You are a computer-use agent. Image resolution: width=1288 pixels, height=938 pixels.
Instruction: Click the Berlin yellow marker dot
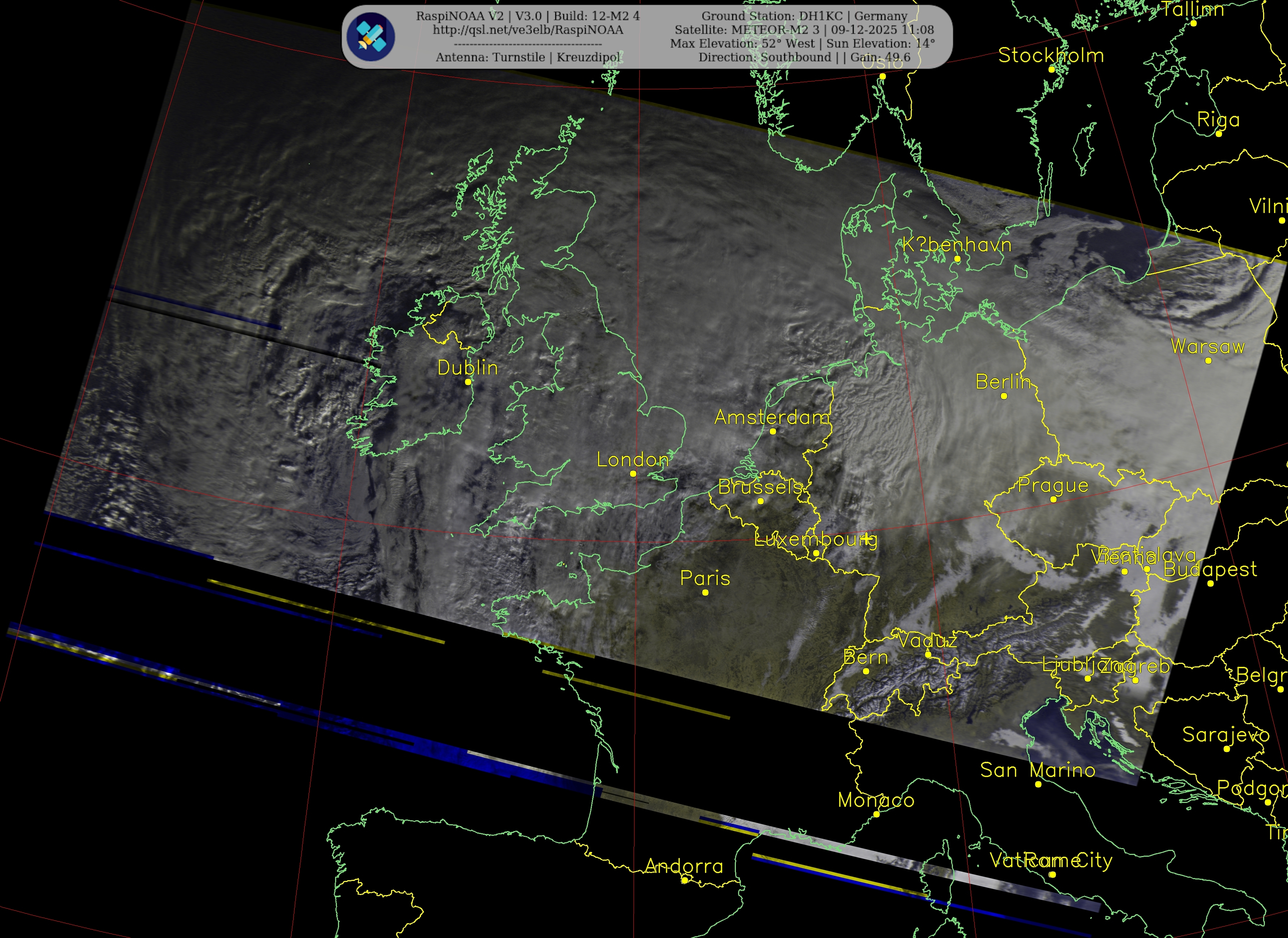click(1004, 396)
